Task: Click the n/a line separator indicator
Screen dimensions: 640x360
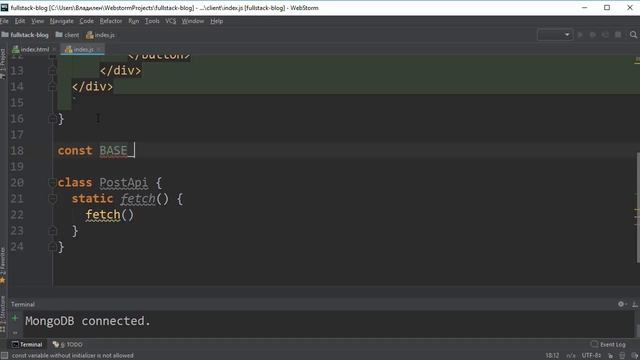Action: [571, 356]
